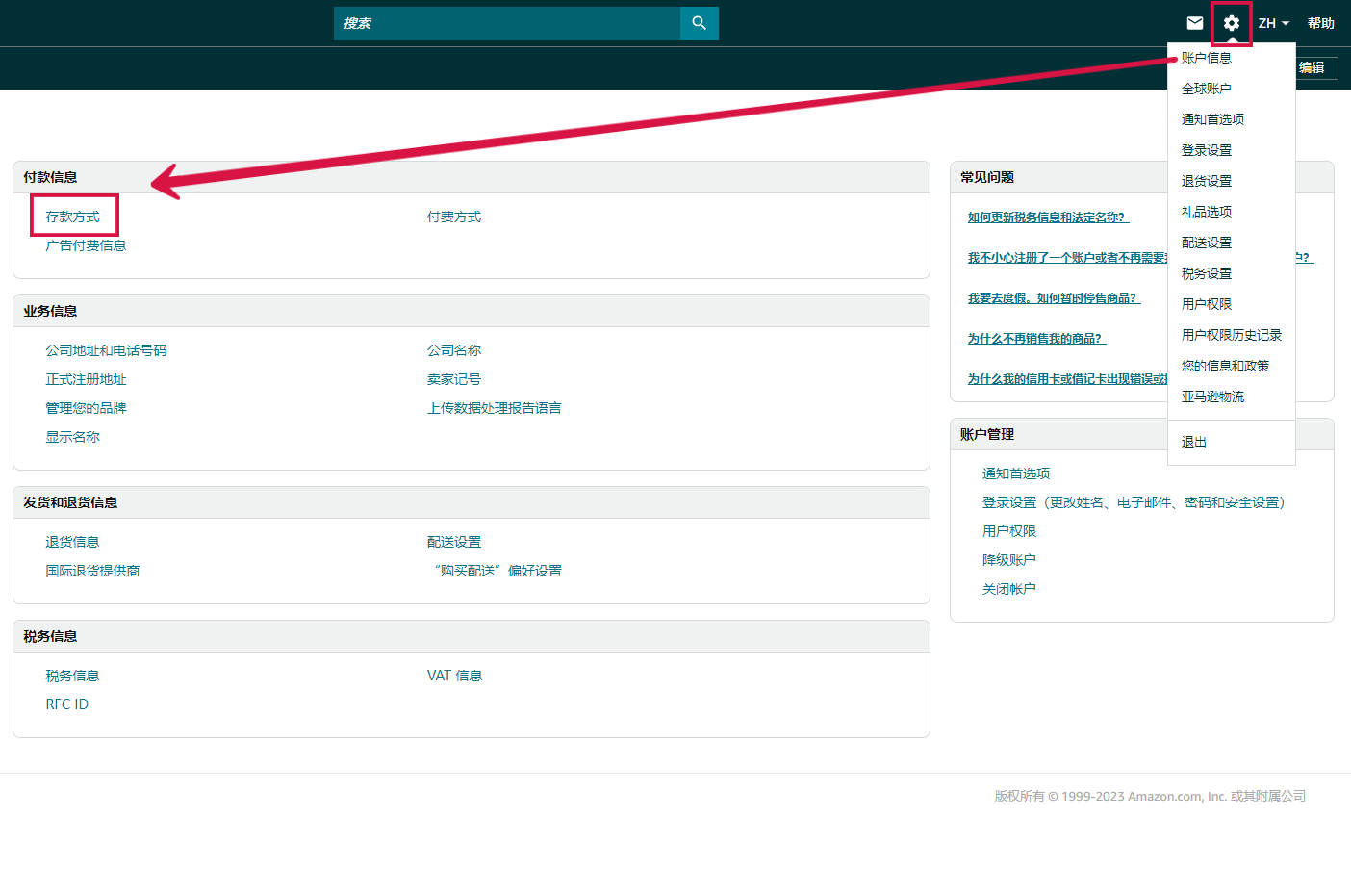Expand the ZH language dropdown
Image resolution: width=1351 pixels, height=896 pixels.
click(1273, 23)
